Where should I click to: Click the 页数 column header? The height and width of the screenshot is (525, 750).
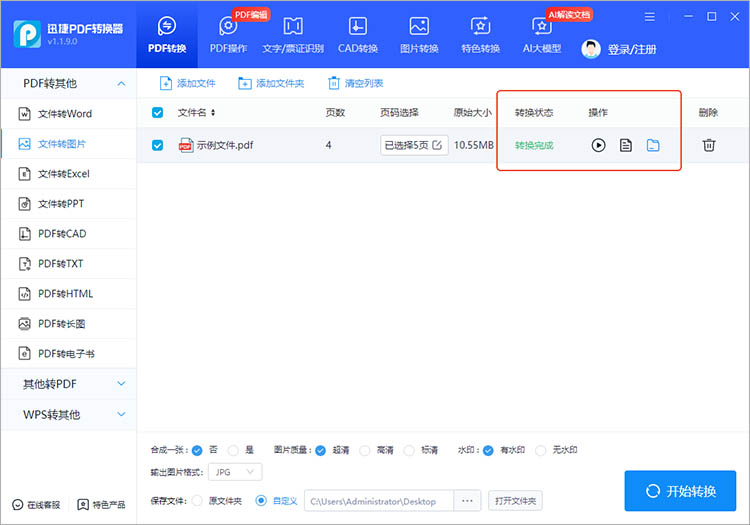pos(335,113)
